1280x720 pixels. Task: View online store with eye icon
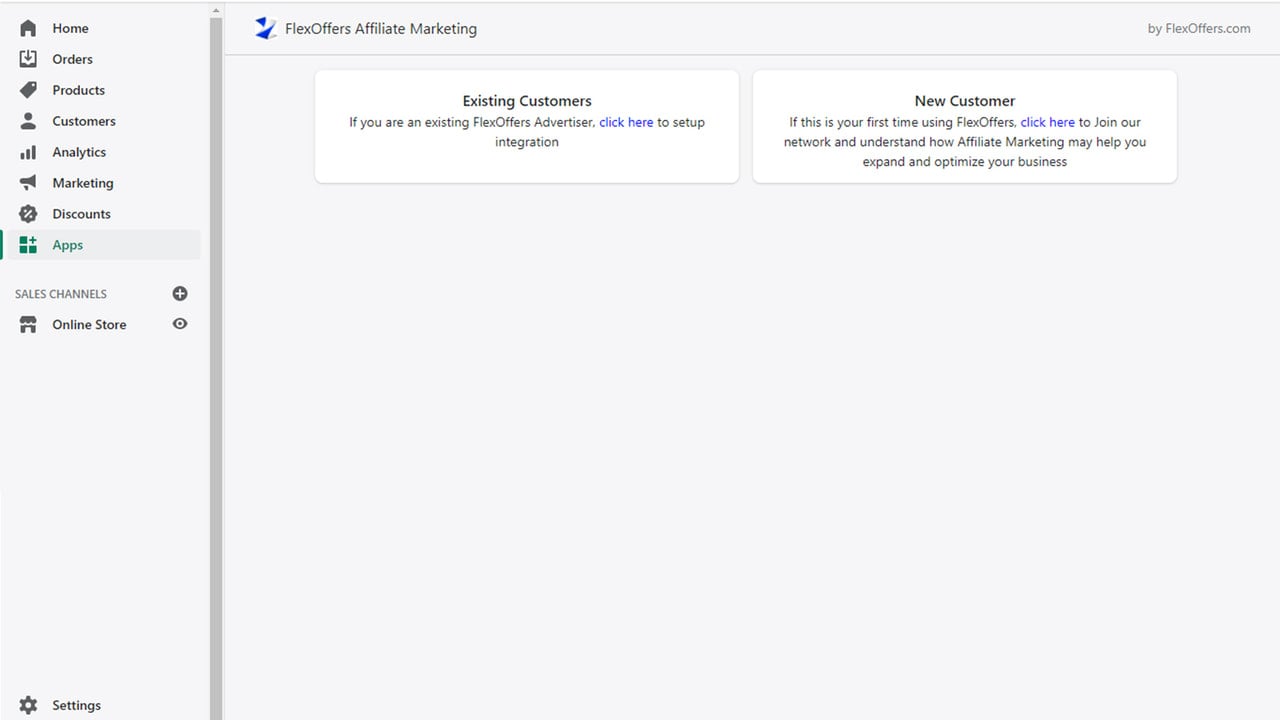180,324
